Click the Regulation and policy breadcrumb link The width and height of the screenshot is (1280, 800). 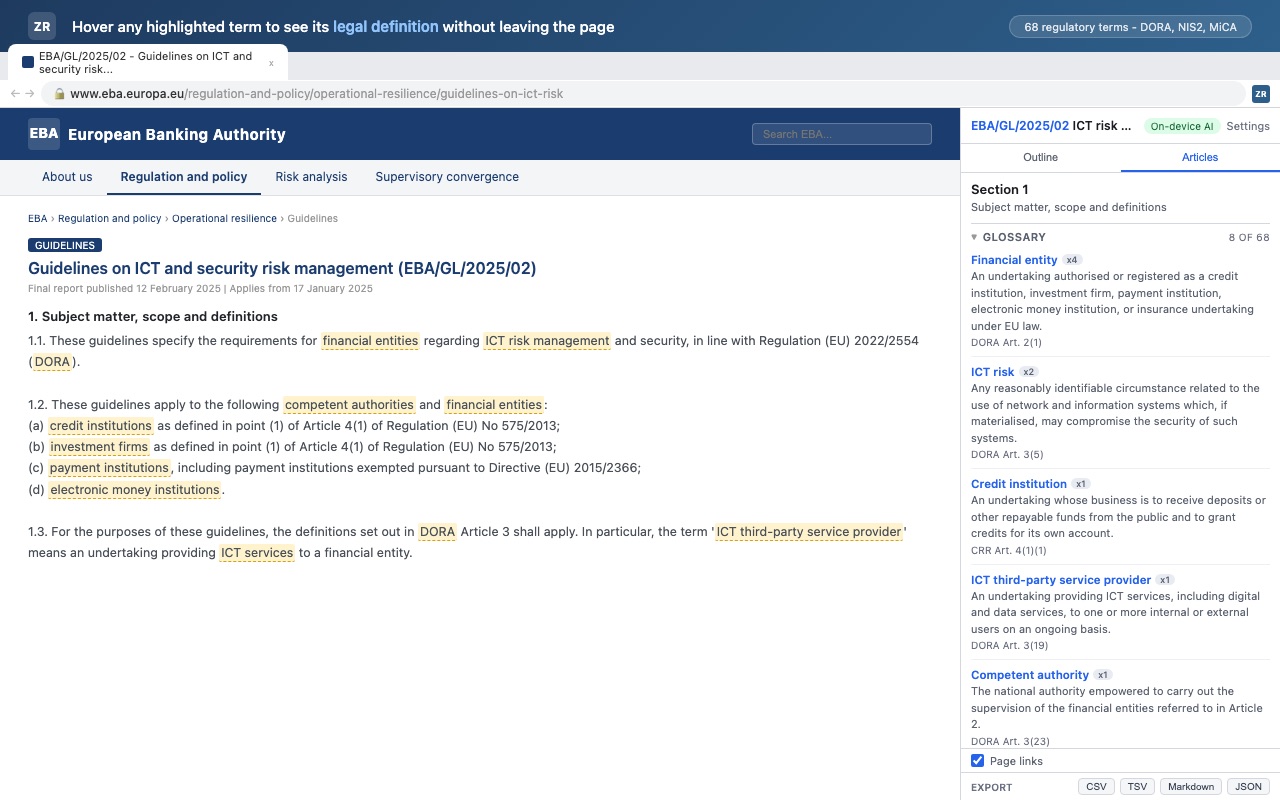109,218
